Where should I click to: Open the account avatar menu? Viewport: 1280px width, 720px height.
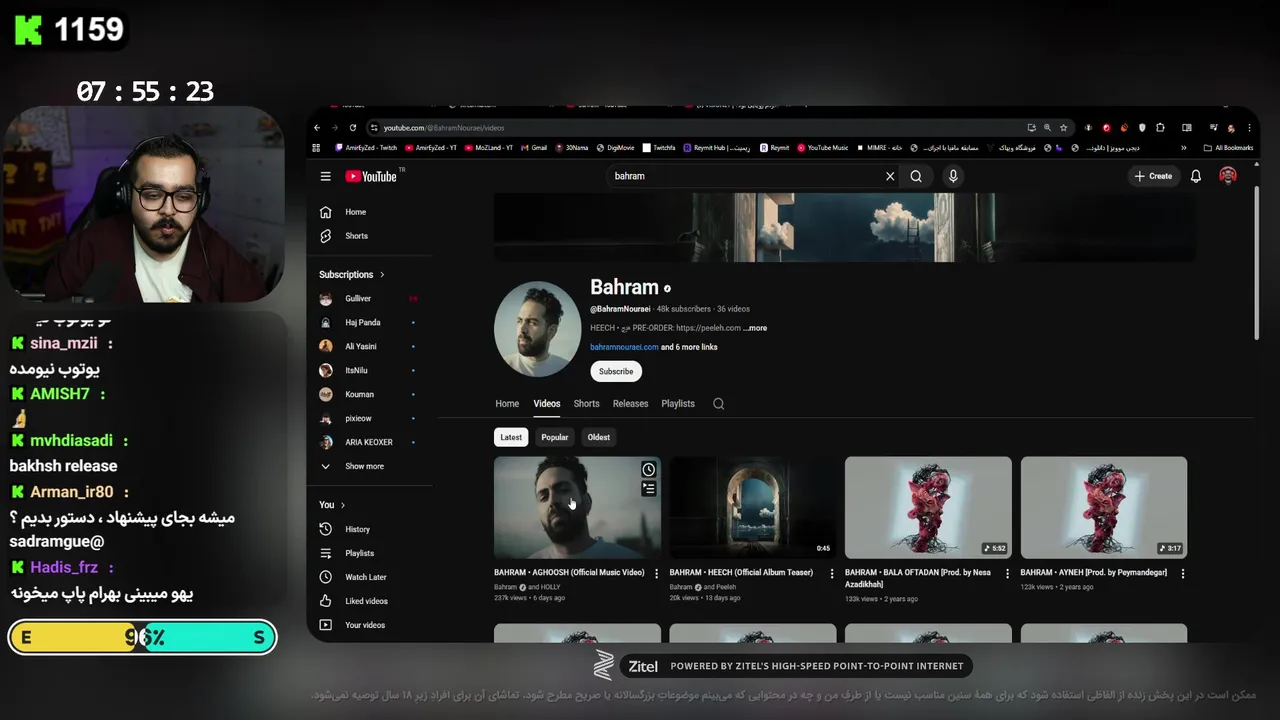pos(1228,176)
